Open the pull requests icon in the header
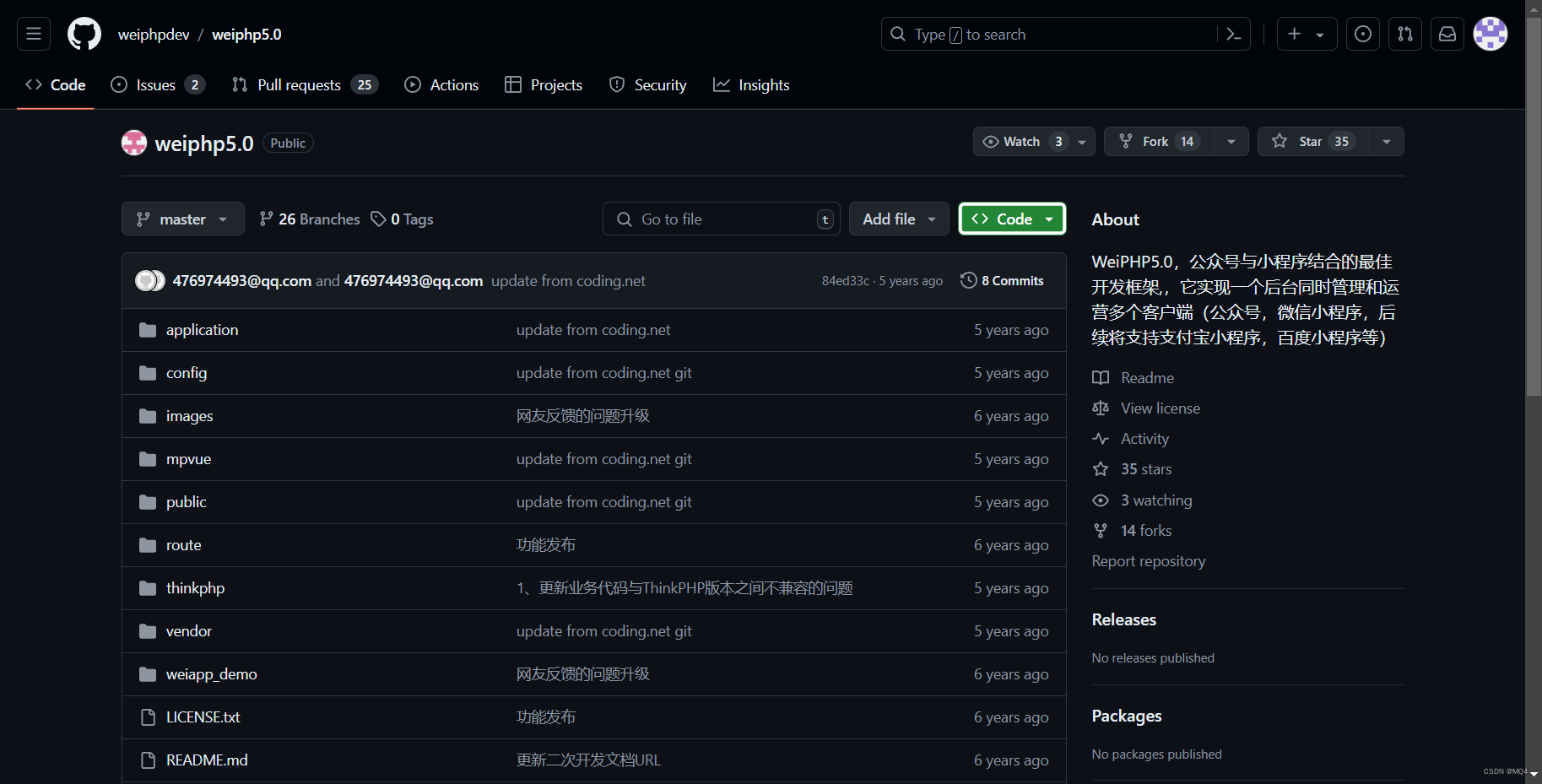 1404,34
